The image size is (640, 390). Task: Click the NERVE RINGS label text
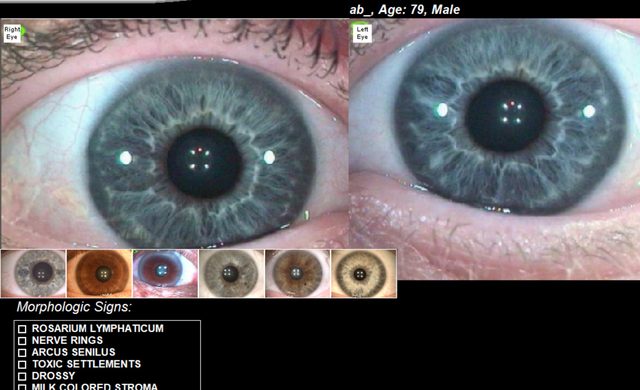67,340
